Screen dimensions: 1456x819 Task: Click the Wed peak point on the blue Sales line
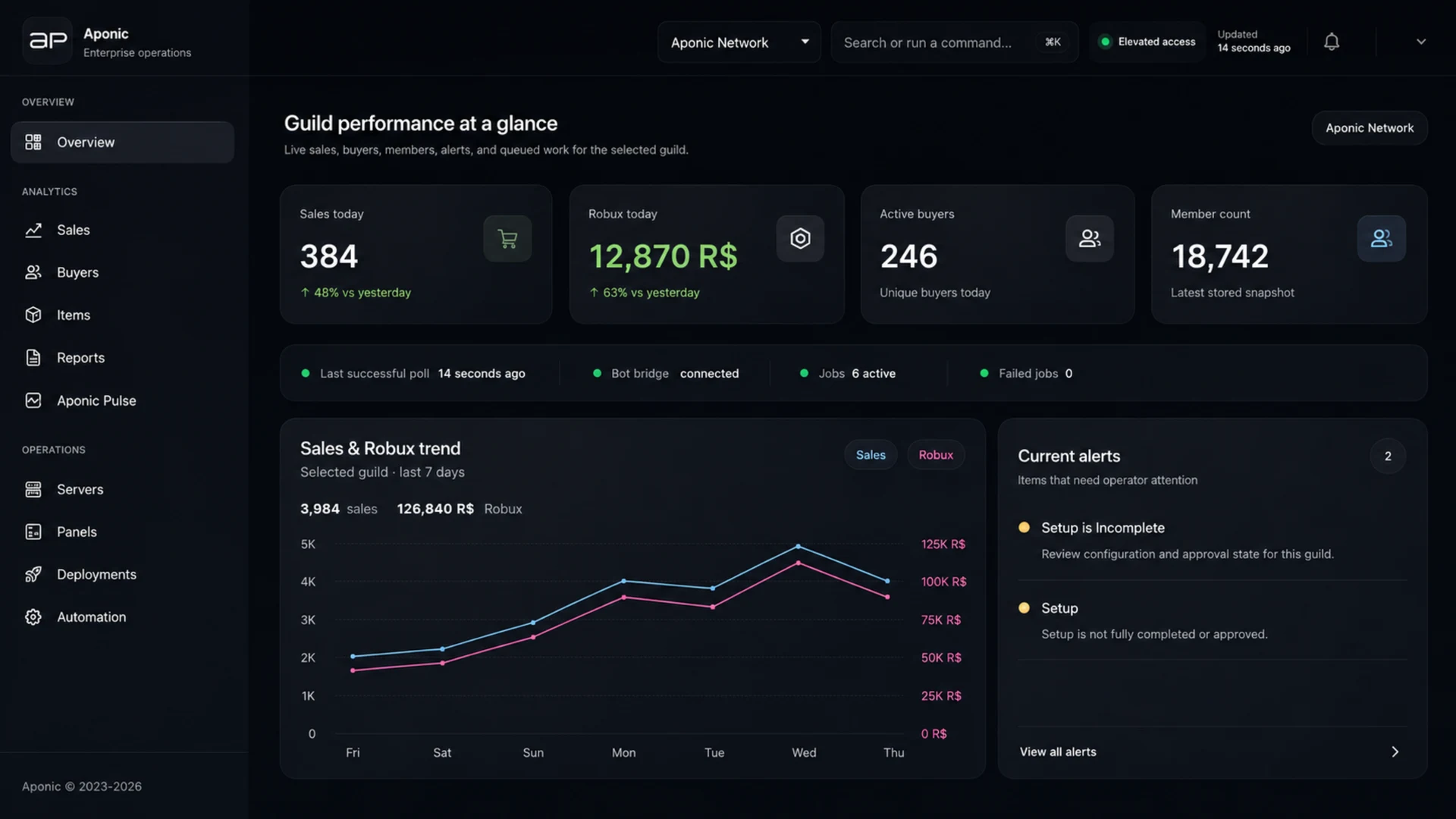click(798, 546)
